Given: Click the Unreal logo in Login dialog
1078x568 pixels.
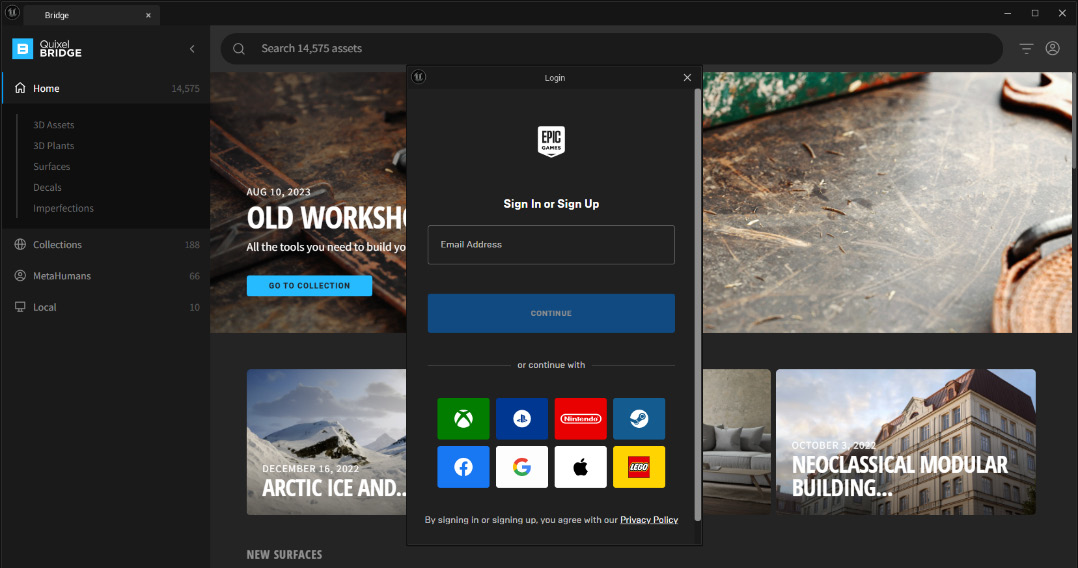Looking at the screenshot, I should click(419, 77).
